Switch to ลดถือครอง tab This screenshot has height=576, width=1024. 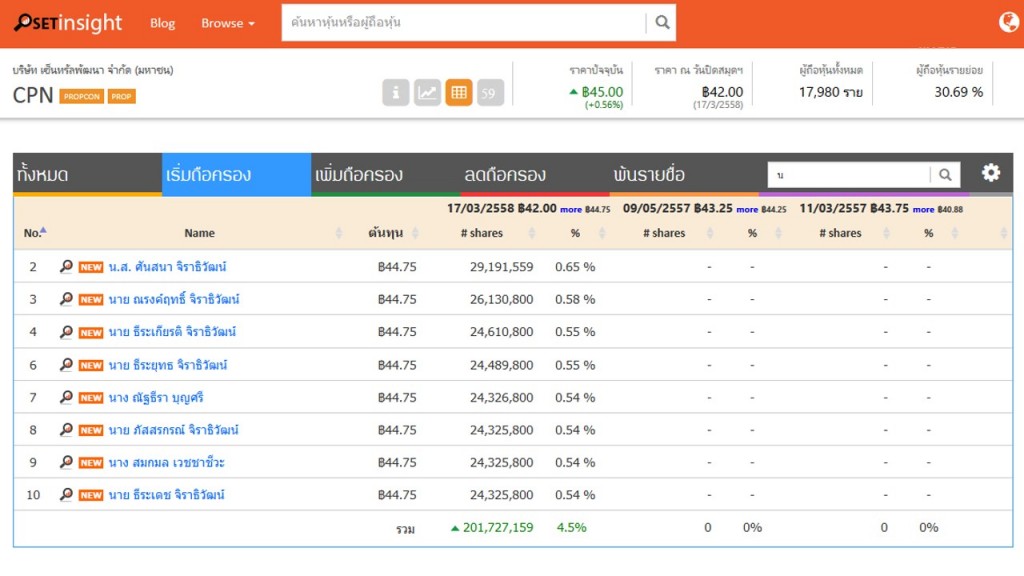[x=535, y=174]
